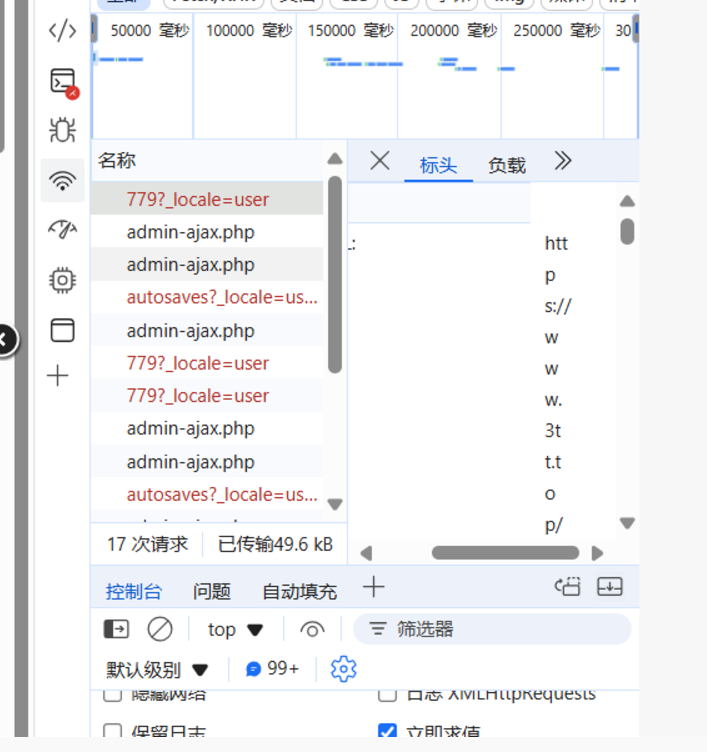
Task: Open the 99+ issues counter
Action: coord(272,669)
